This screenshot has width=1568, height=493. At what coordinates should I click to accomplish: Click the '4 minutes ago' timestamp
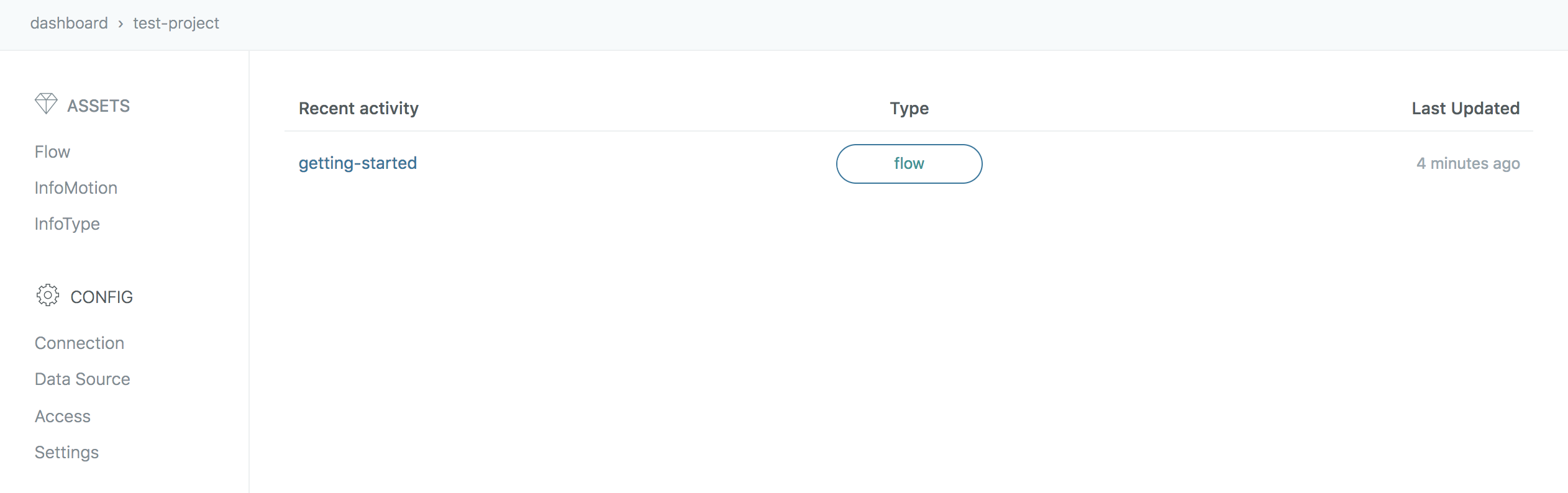[1468, 163]
